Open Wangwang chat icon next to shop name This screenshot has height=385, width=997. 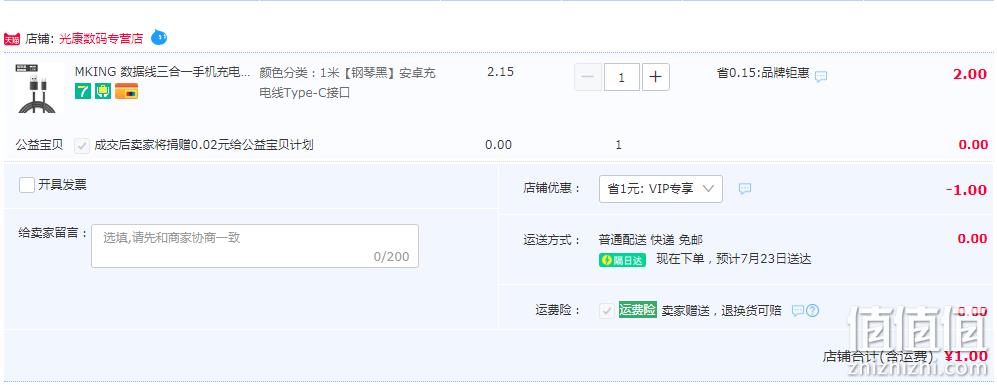[159, 38]
